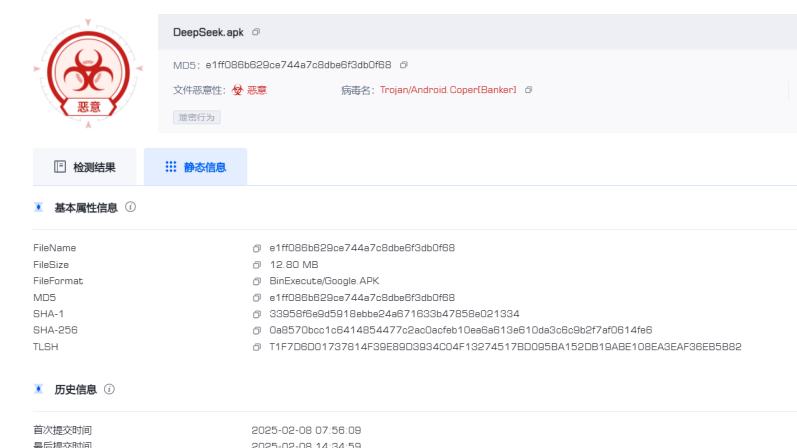Copy the SHA-1 hash value

coord(257,314)
